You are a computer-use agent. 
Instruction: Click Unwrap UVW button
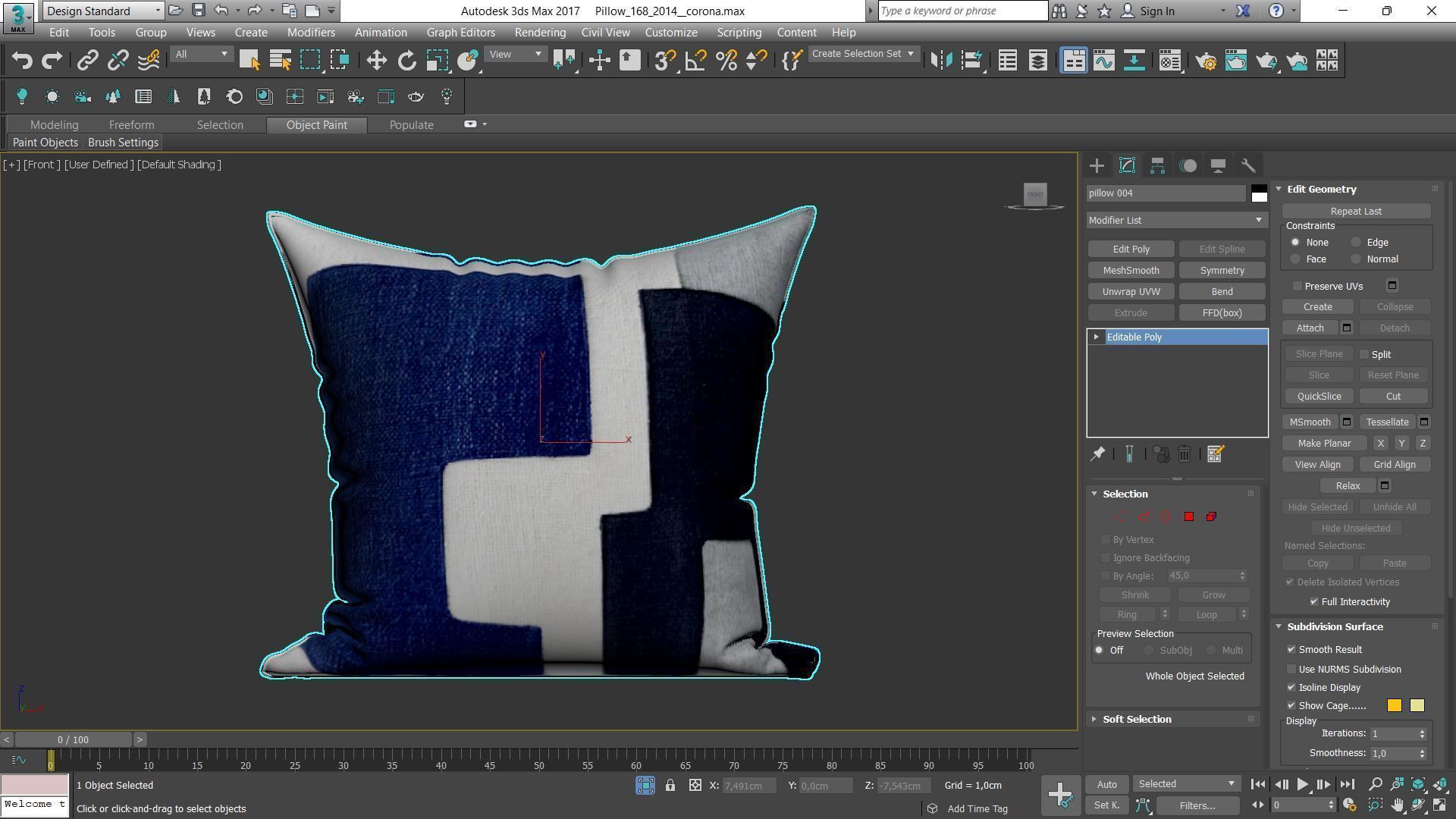(x=1131, y=292)
